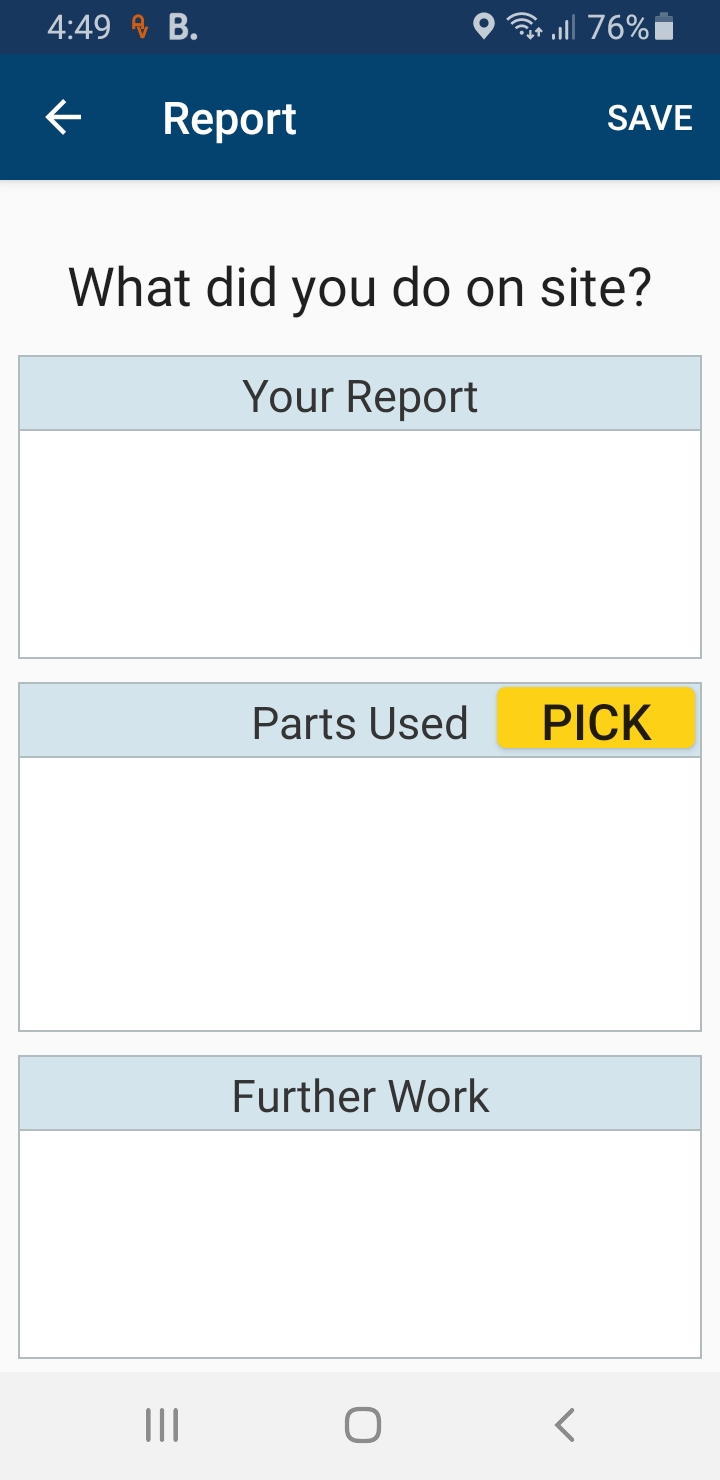
Task: Type in the Your Report text area
Action: coord(360,544)
